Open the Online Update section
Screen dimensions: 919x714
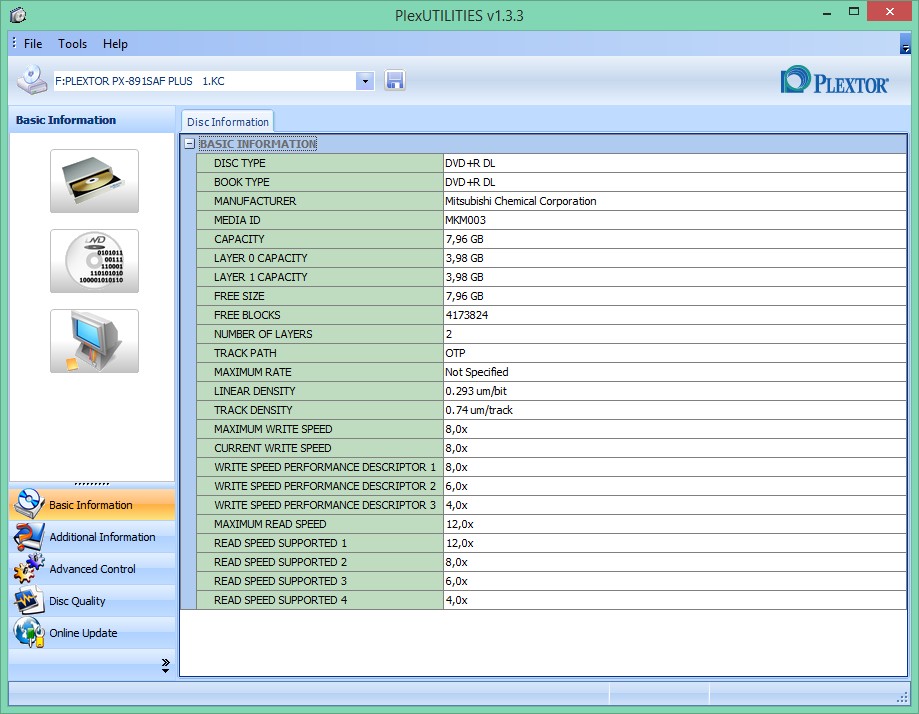tap(83, 633)
